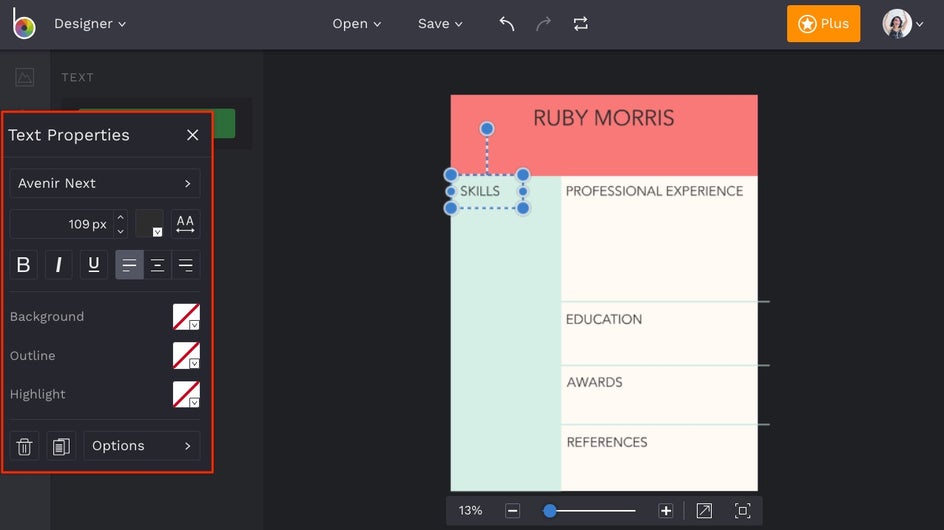Click the fit-to-screen icon

point(742,511)
